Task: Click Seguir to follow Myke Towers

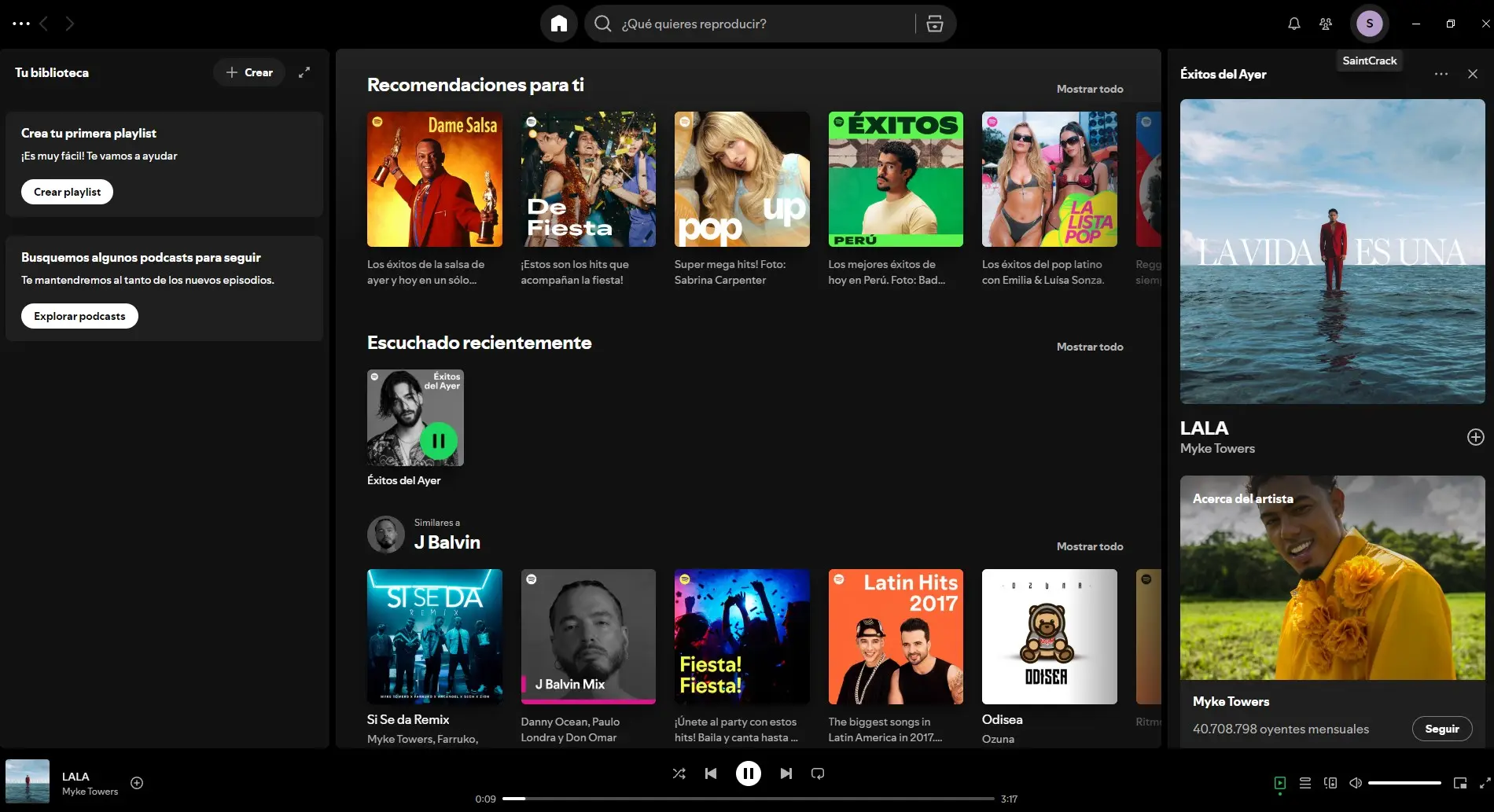Action: pos(1442,729)
